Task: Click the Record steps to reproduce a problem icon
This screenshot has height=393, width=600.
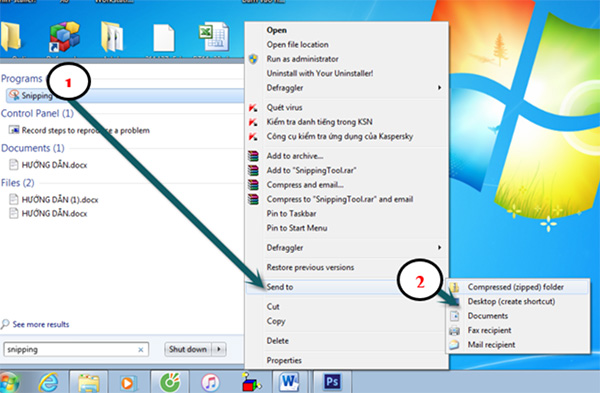Action: [x=14, y=130]
